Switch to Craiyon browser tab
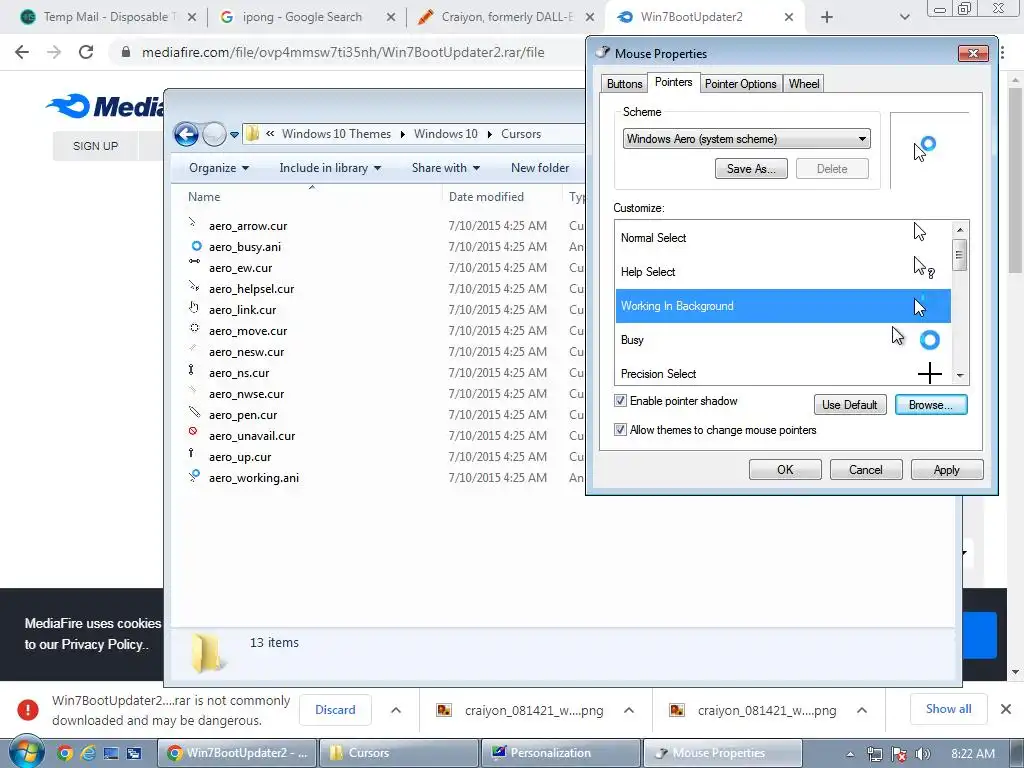The width and height of the screenshot is (1024, 768). pyautogui.click(x=506, y=17)
